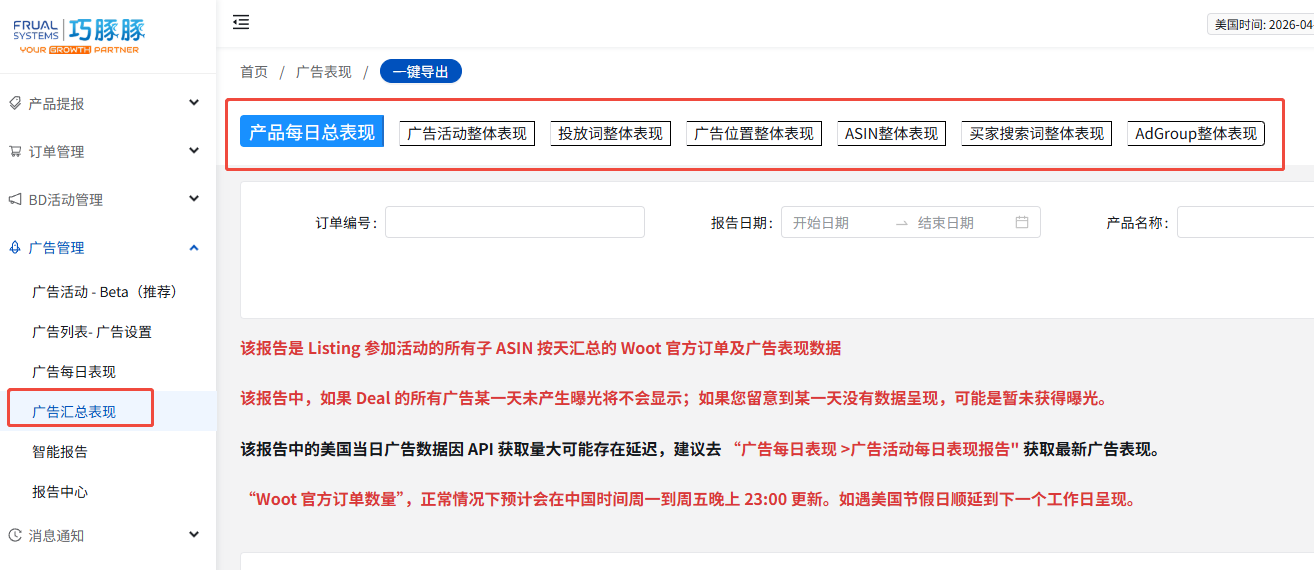Screen dimensions: 1314x570
Task: Expand the 订单管理 menu chevron
Action: 194,151
